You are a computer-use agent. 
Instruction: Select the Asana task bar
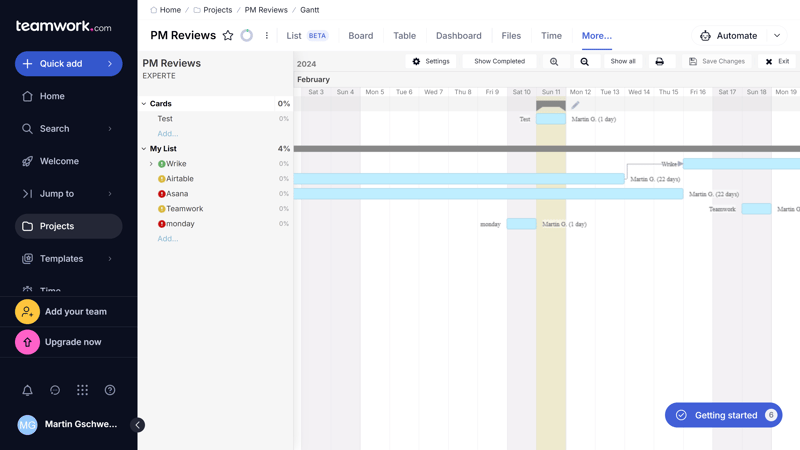[489, 194]
